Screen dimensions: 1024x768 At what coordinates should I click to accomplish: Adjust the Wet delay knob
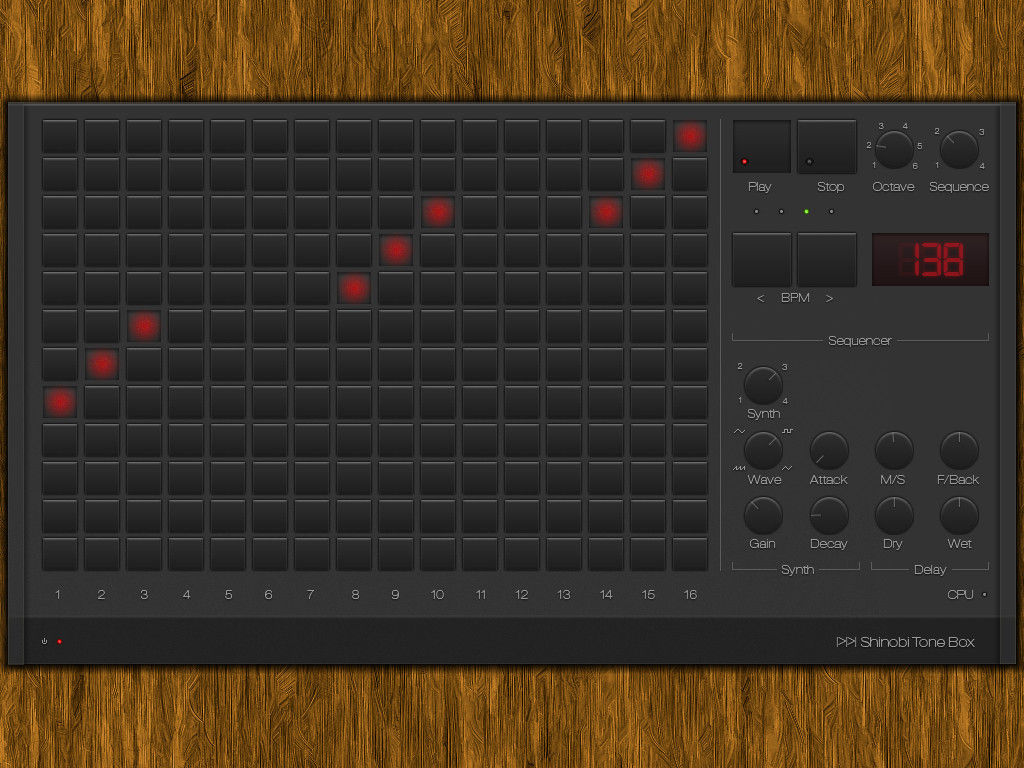coord(959,515)
